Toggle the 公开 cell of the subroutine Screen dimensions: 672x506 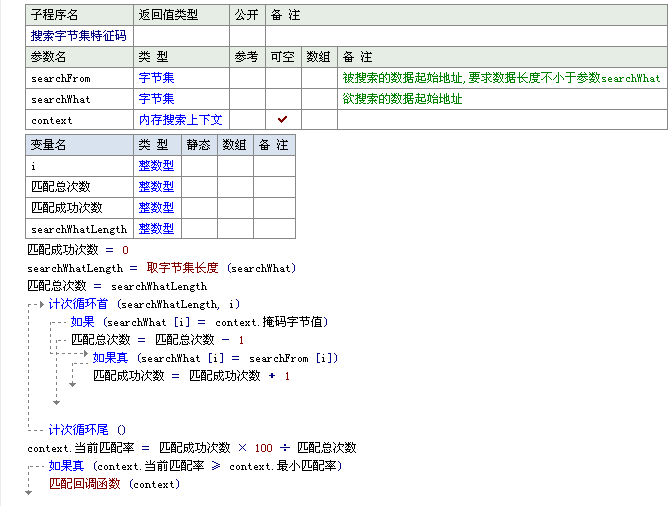(x=247, y=36)
